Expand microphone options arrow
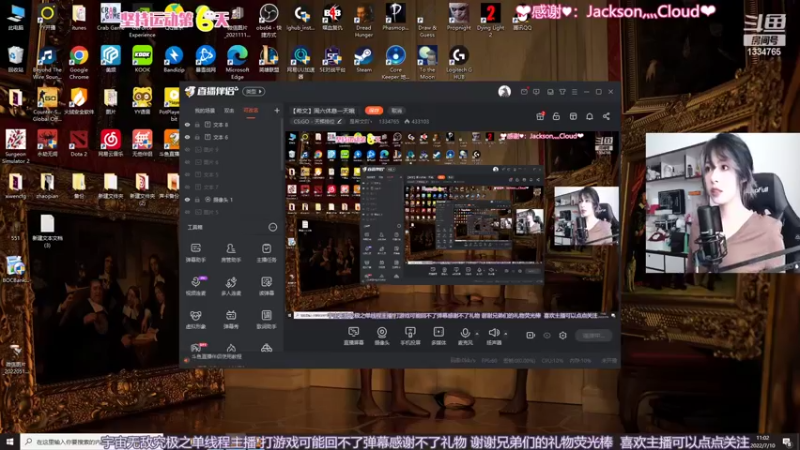Viewport: 800px width, 450px height. 477,334
